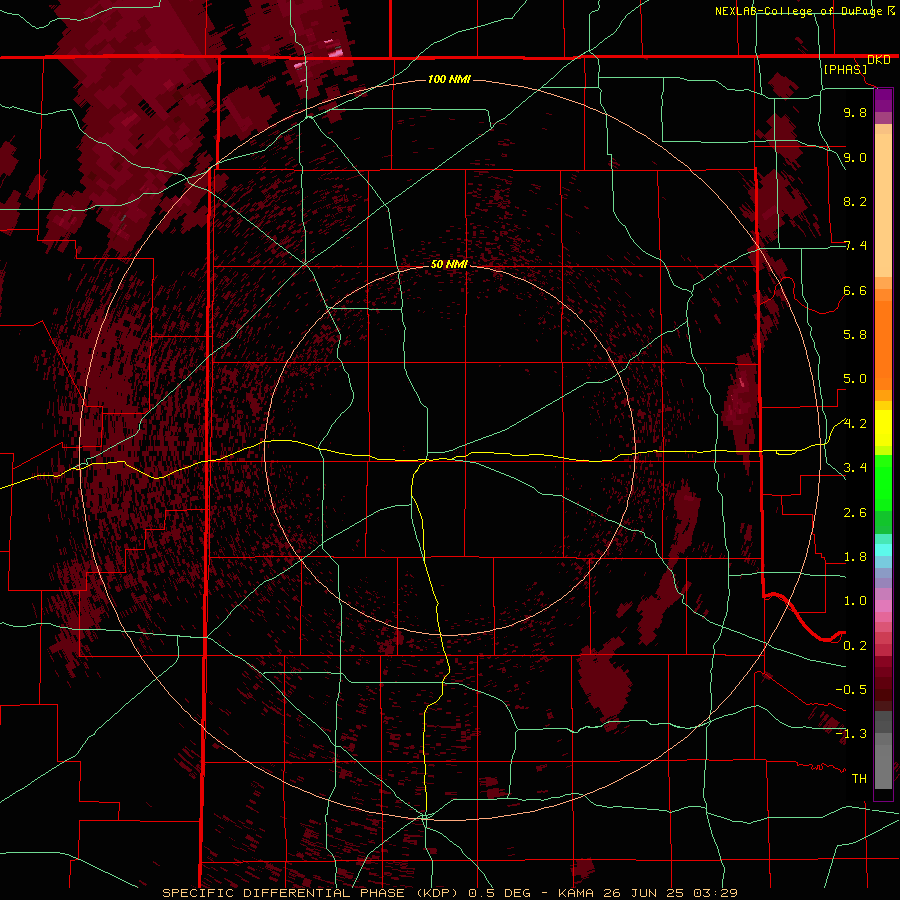
Task: Click the 8.2 scale value
Action: (x=855, y=201)
